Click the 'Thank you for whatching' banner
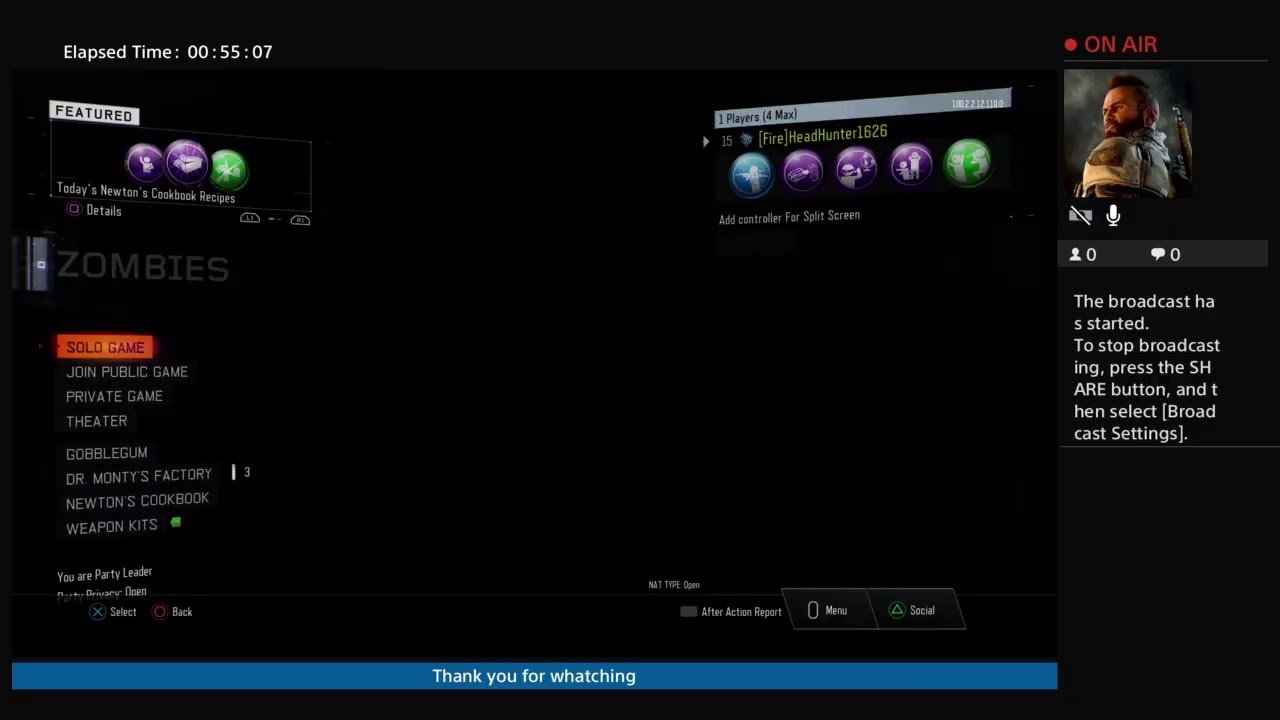1280x720 pixels. pos(534,676)
